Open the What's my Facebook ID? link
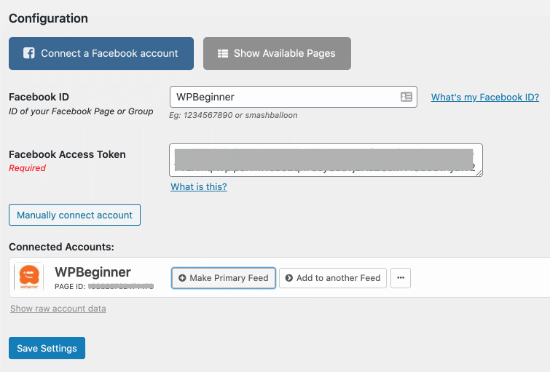Screen dimensions: 550x372 click(485, 97)
